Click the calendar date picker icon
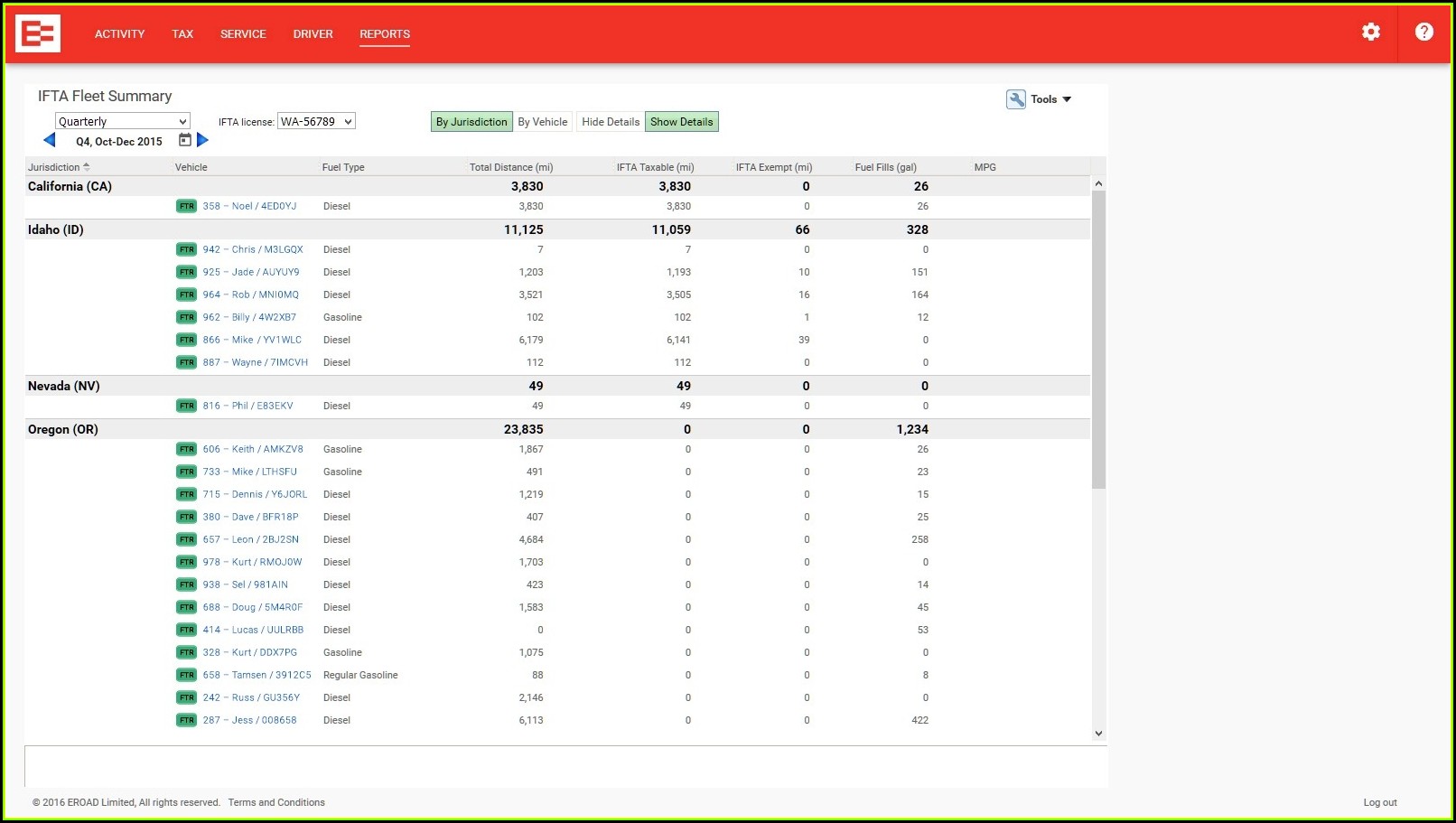This screenshot has width=1456, height=823. click(x=185, y=140)
